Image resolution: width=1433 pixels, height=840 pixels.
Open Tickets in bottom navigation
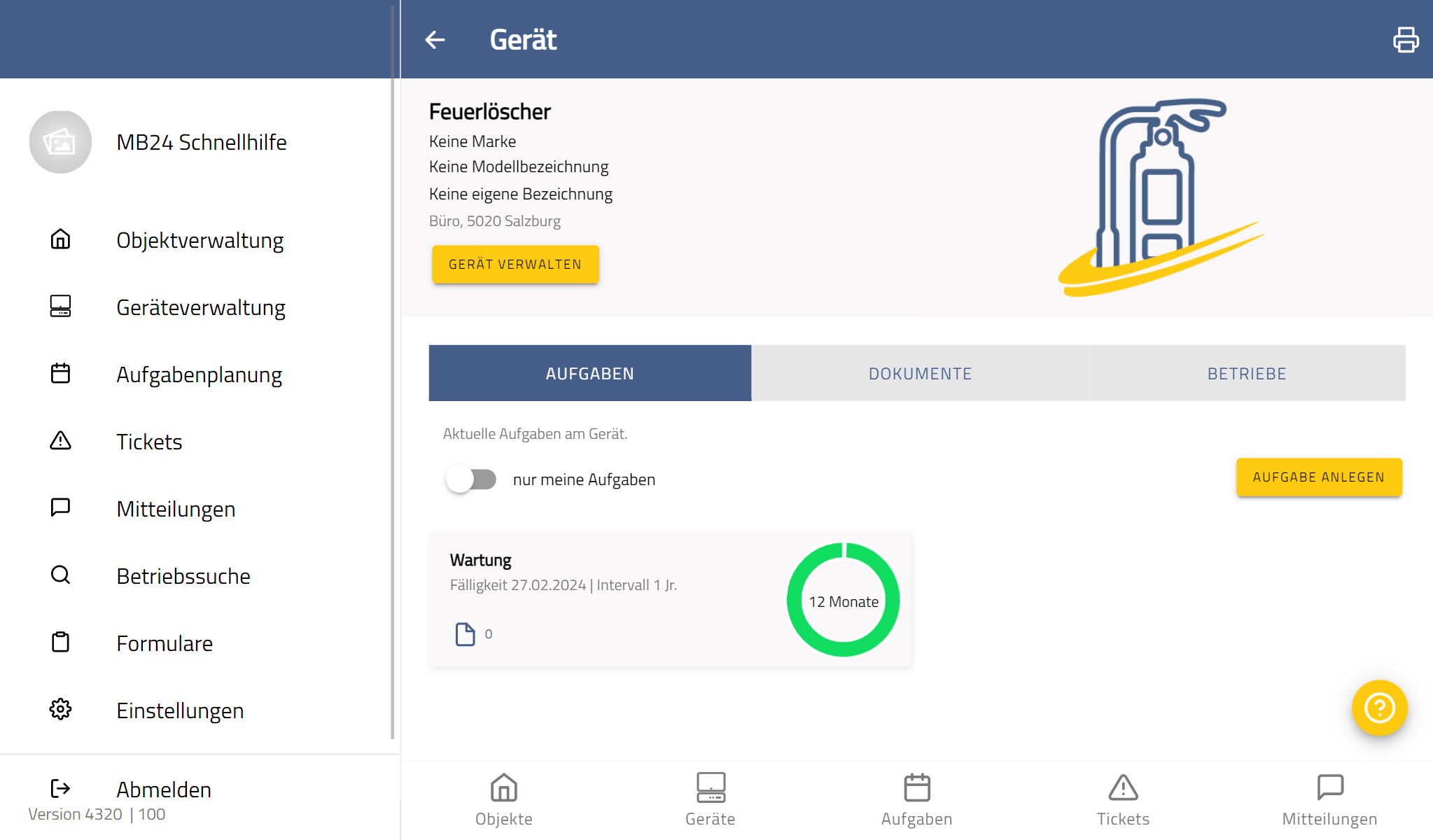(x=1123, y=799)
